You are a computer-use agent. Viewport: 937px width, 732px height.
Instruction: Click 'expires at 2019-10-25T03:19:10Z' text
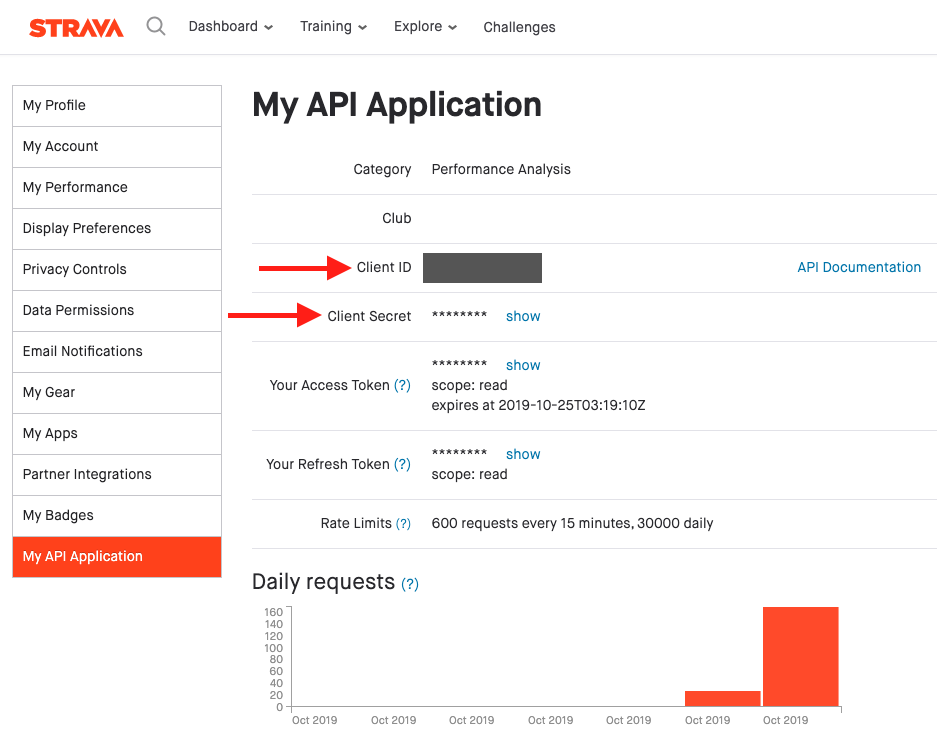point(538,405)
